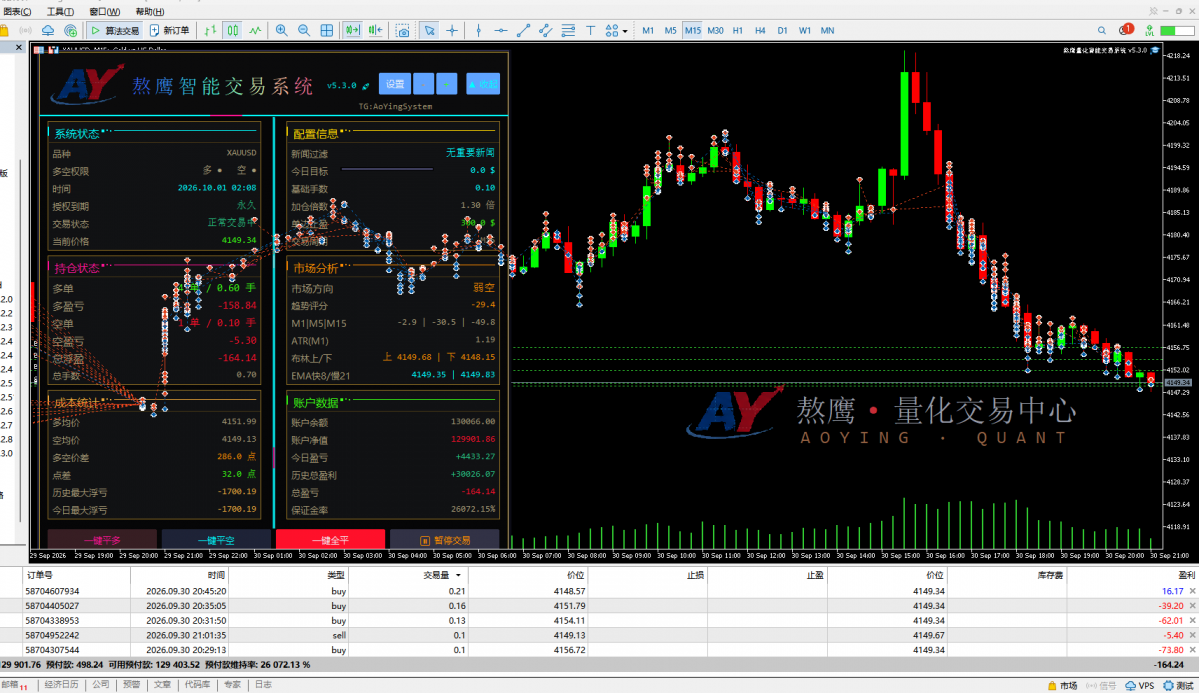Enable Algo Trading (算法交易) button
Viewport: 1199px width, 693px height.
click(x=115, y=31)
